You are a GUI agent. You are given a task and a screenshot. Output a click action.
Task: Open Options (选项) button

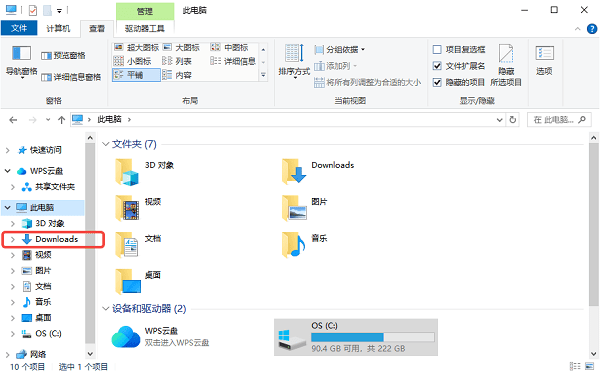click(544, 60)
